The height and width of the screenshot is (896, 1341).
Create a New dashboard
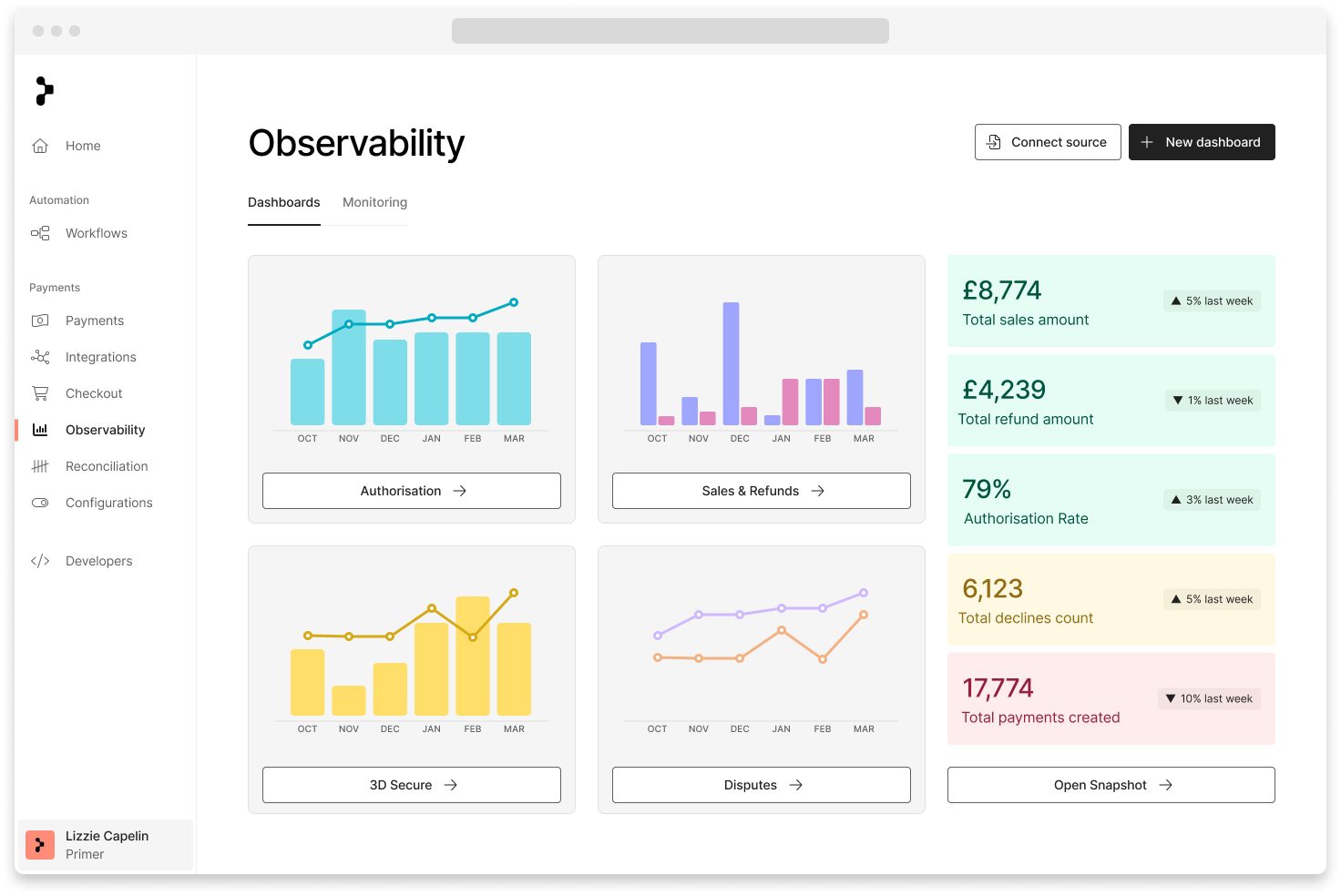1202,142
